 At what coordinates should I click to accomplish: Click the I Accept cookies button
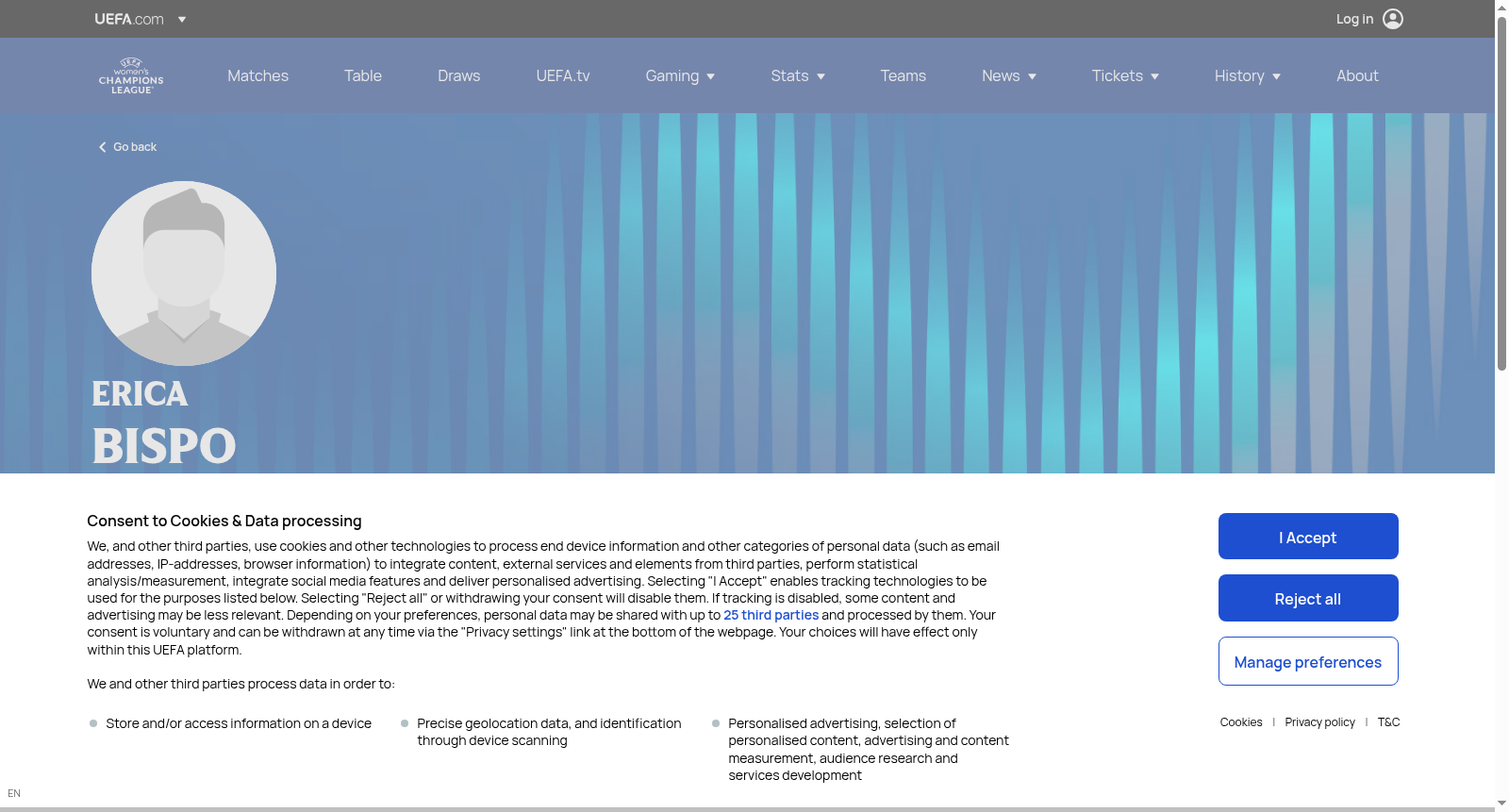pyautogui.click(x=1308, y=537)
